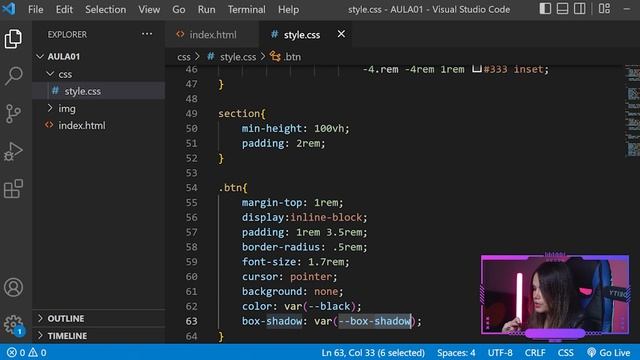Open Explorer views and more actions
Viewport: 640px width, 360px height.
(147, 34)
